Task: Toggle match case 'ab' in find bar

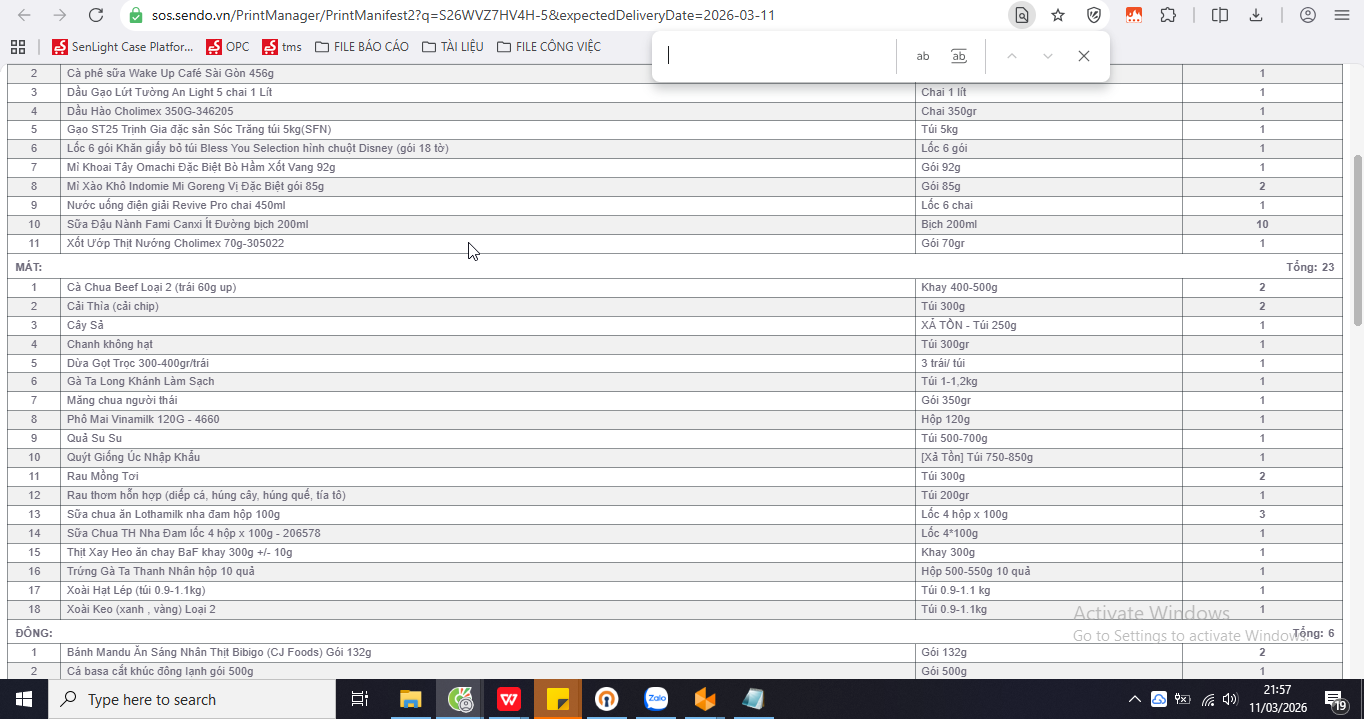Action: (x=923, y=56)
